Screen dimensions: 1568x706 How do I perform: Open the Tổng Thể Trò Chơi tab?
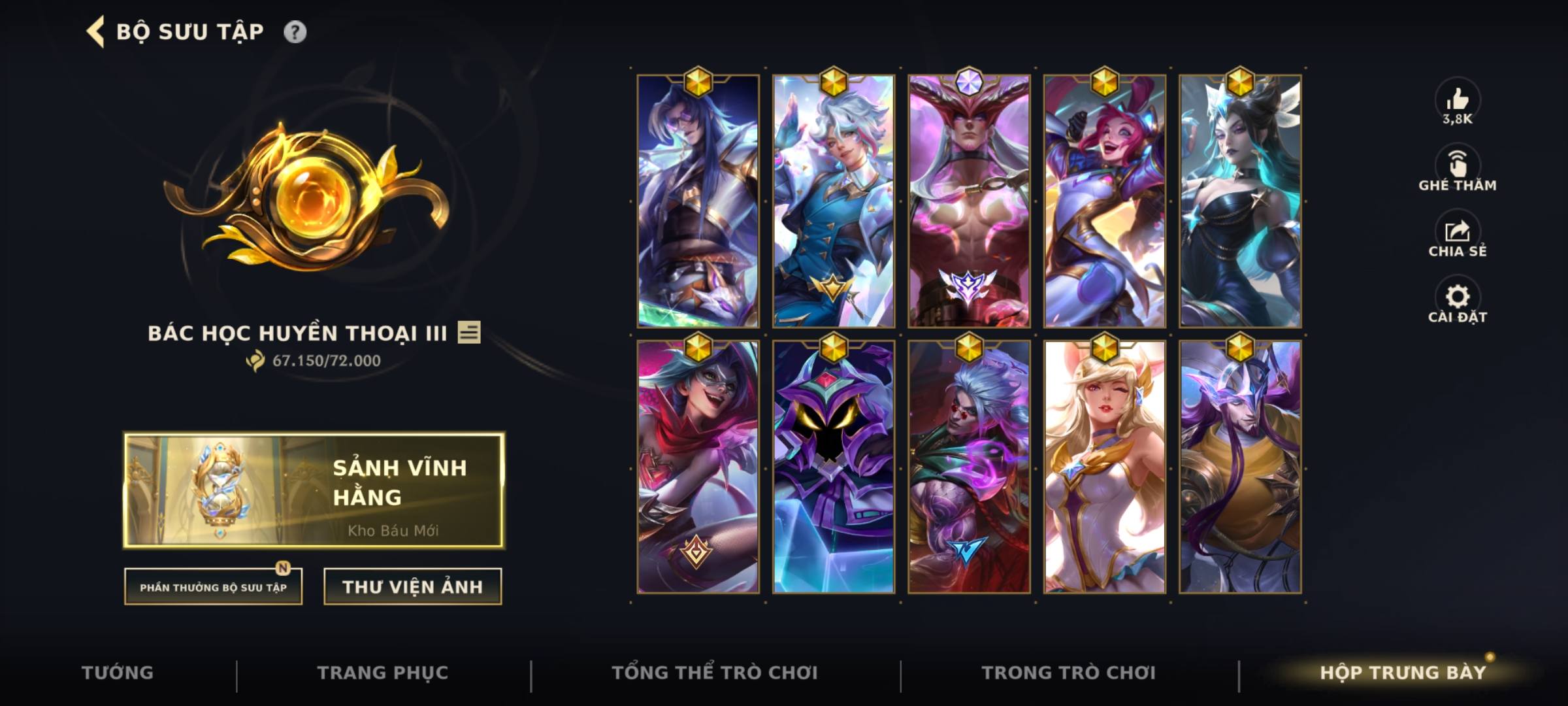715,673
